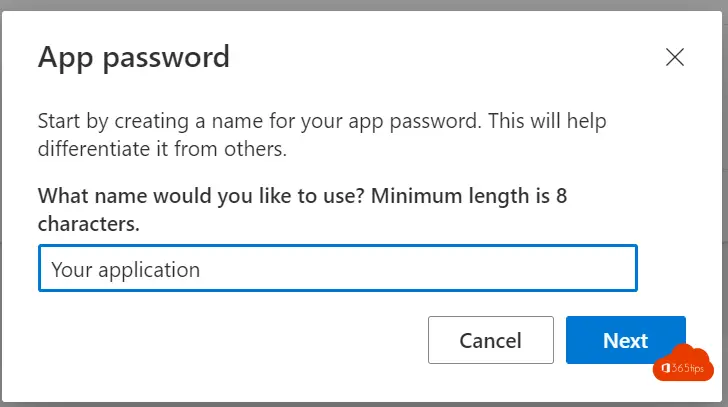Click the "differentiate it from others" sentence

[x=162, y=149]
